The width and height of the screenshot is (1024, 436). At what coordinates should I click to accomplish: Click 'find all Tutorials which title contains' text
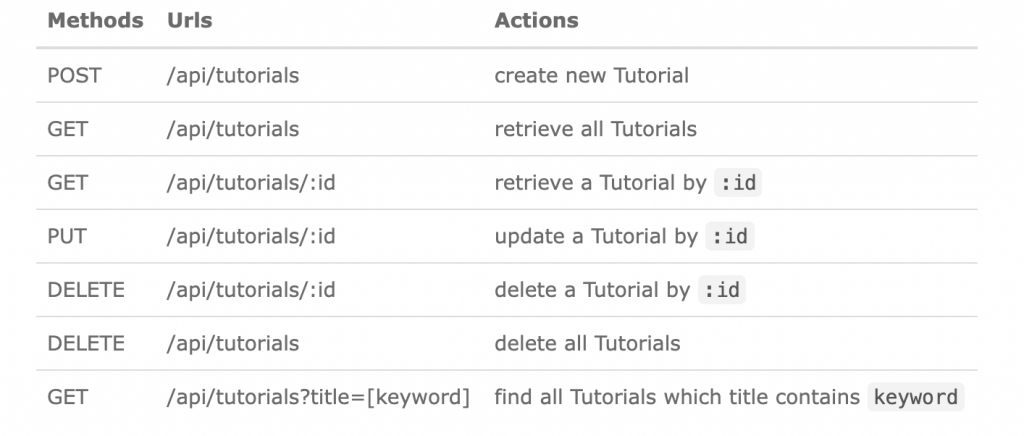tap(677, 397)
